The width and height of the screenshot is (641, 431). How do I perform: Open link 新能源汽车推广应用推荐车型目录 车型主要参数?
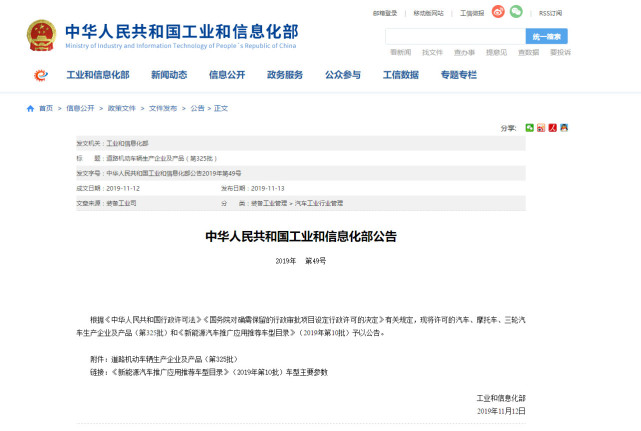pyautogui.click(x=220, y=373)
